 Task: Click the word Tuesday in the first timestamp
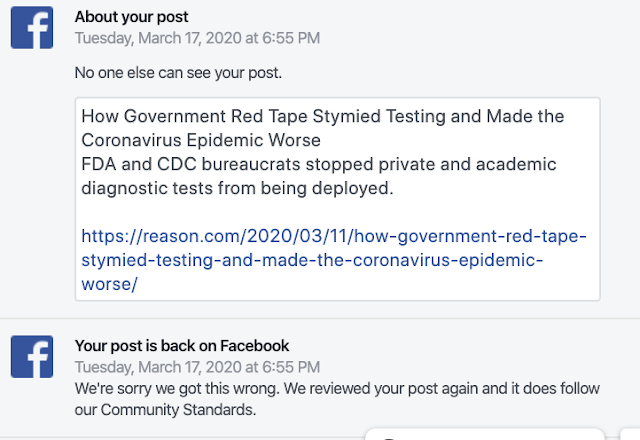pyautogui.click(x=103, y=37)
